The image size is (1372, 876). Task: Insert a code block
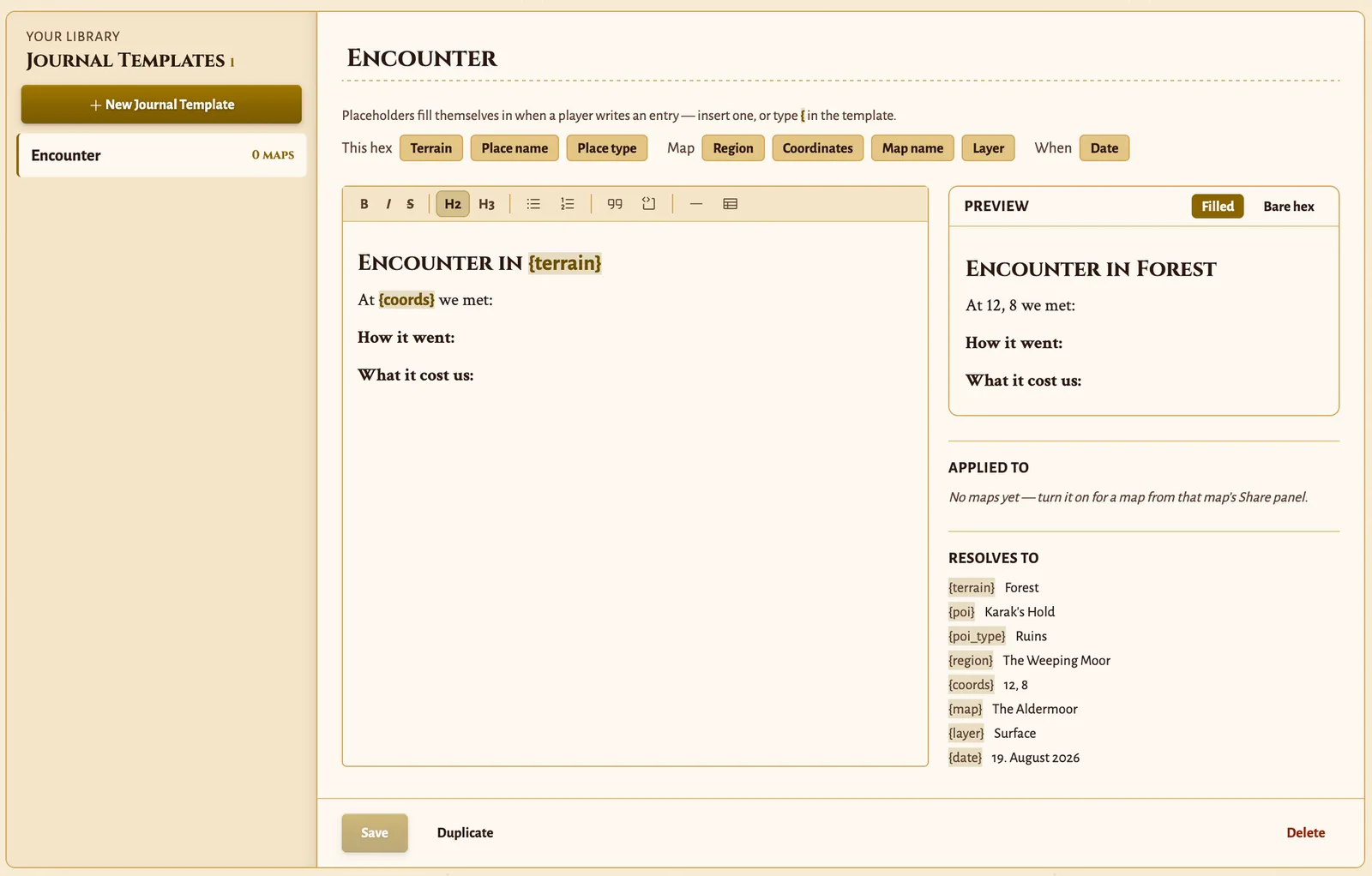coord(648,204)
